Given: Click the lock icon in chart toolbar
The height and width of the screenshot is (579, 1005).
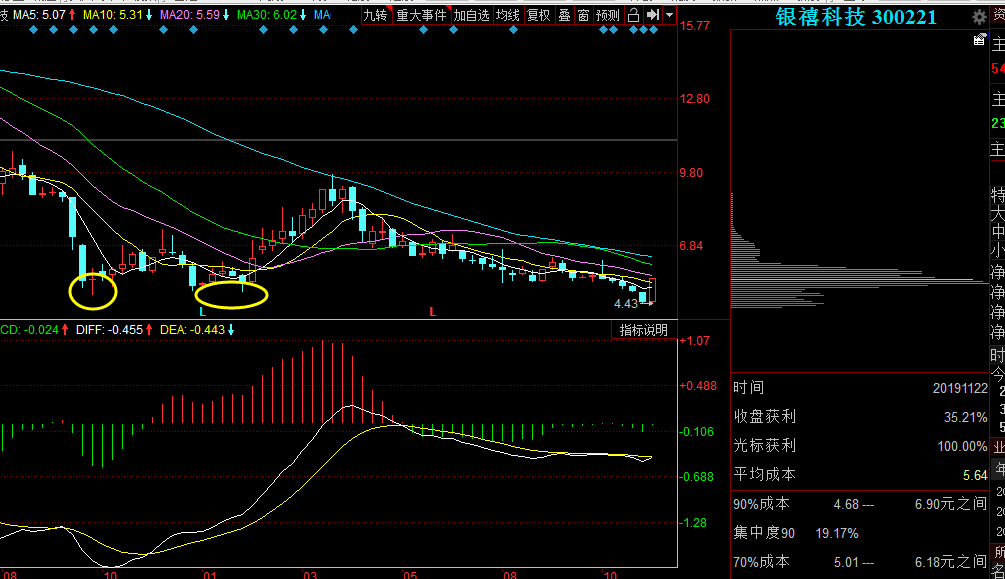Looking at the screenshot, I should (x=633, y=15).
